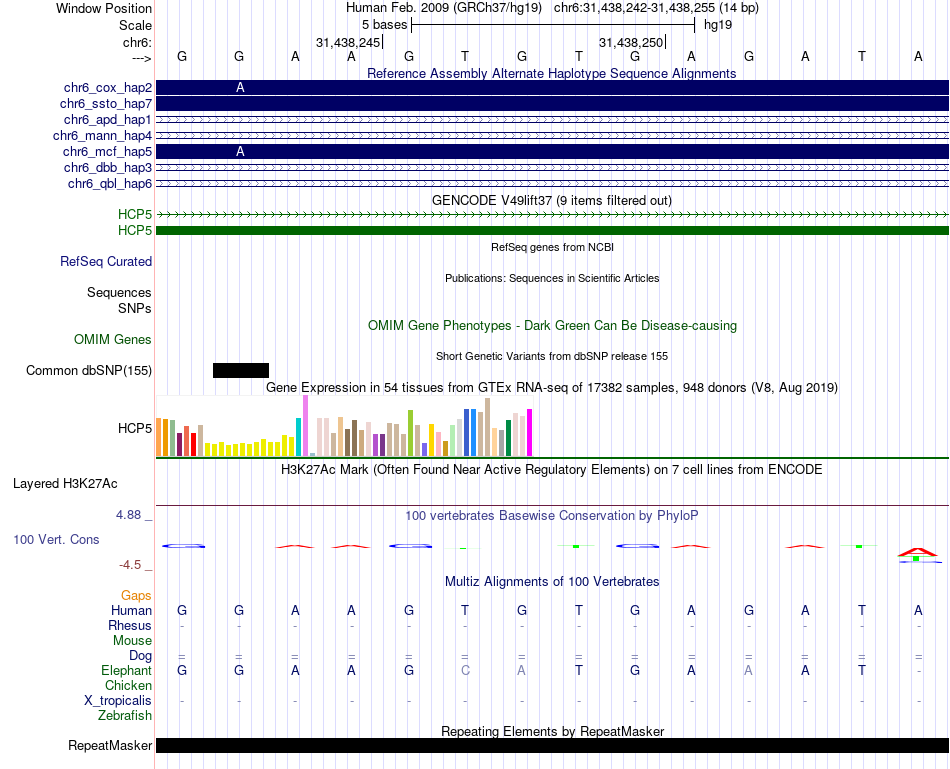
Task: Click the 4.88 PhyloP upper scale value
Action: (128, 515)
